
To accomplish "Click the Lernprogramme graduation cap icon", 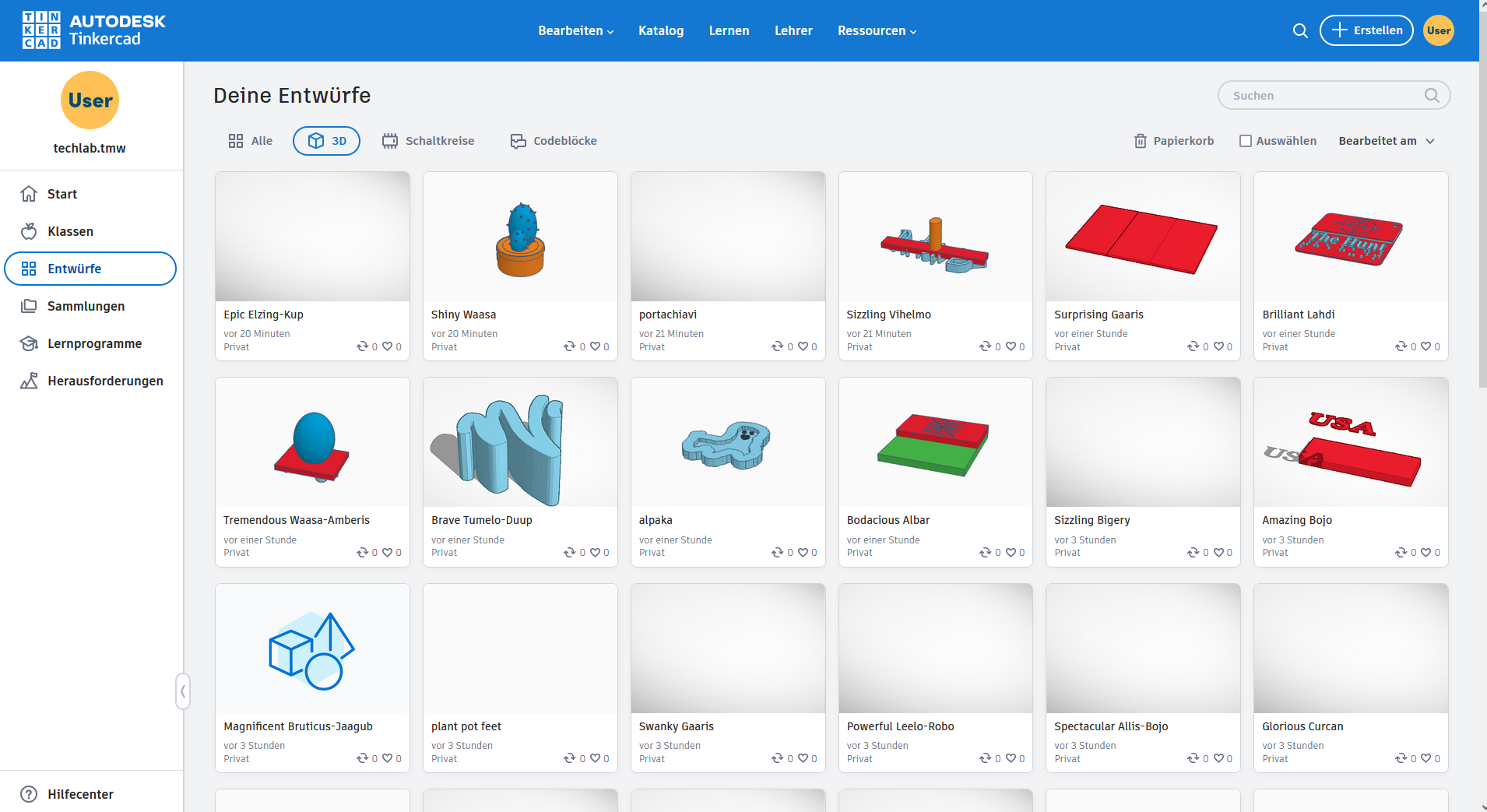I will coord(29,343).
